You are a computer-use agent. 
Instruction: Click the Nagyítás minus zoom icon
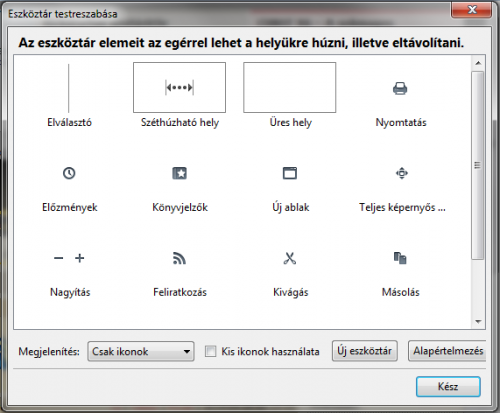[58, 258]
